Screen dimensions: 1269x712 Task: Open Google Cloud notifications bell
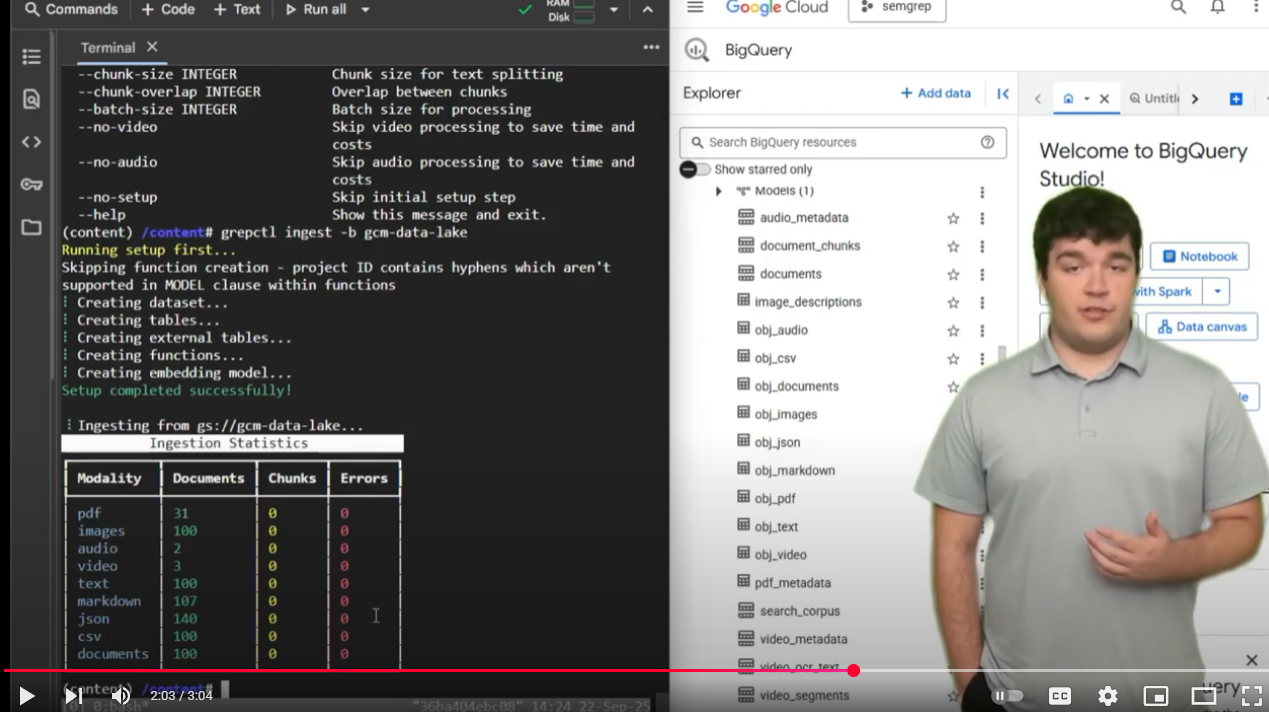point(1217,7)
